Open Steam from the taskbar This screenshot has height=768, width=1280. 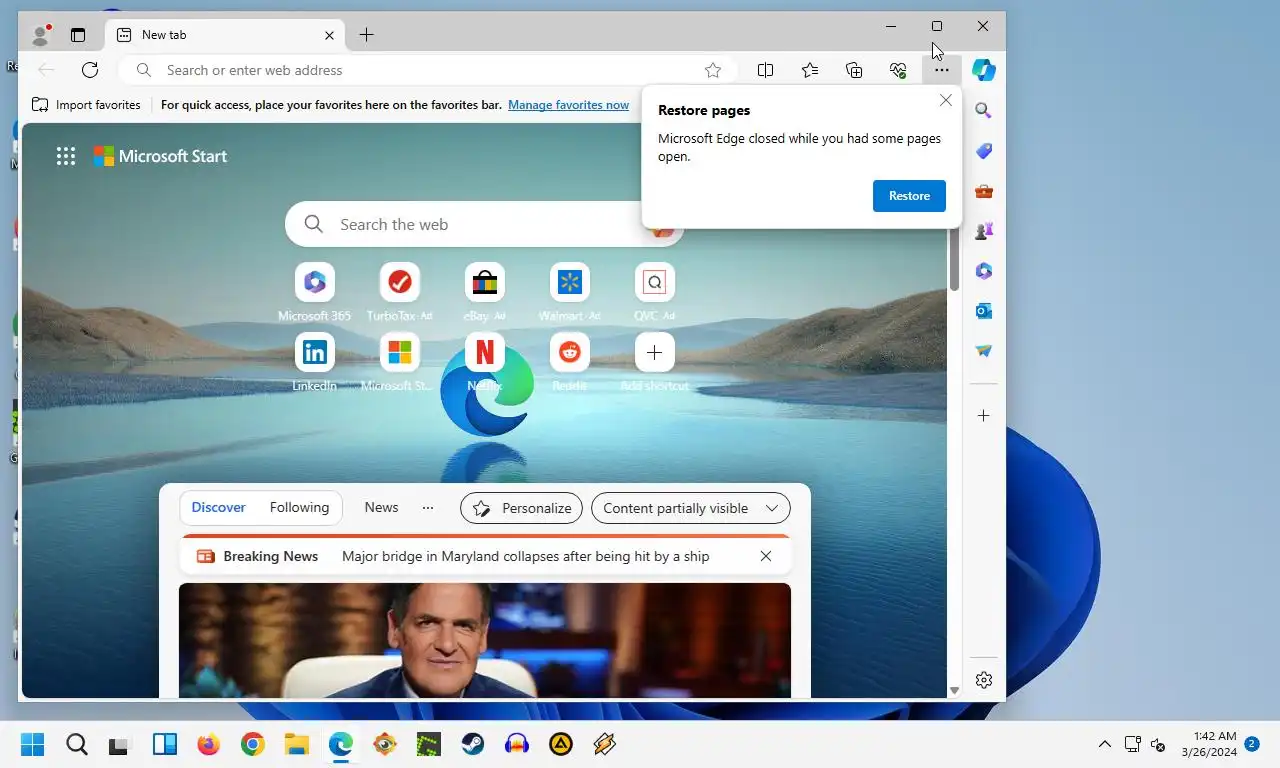(473, 744)
